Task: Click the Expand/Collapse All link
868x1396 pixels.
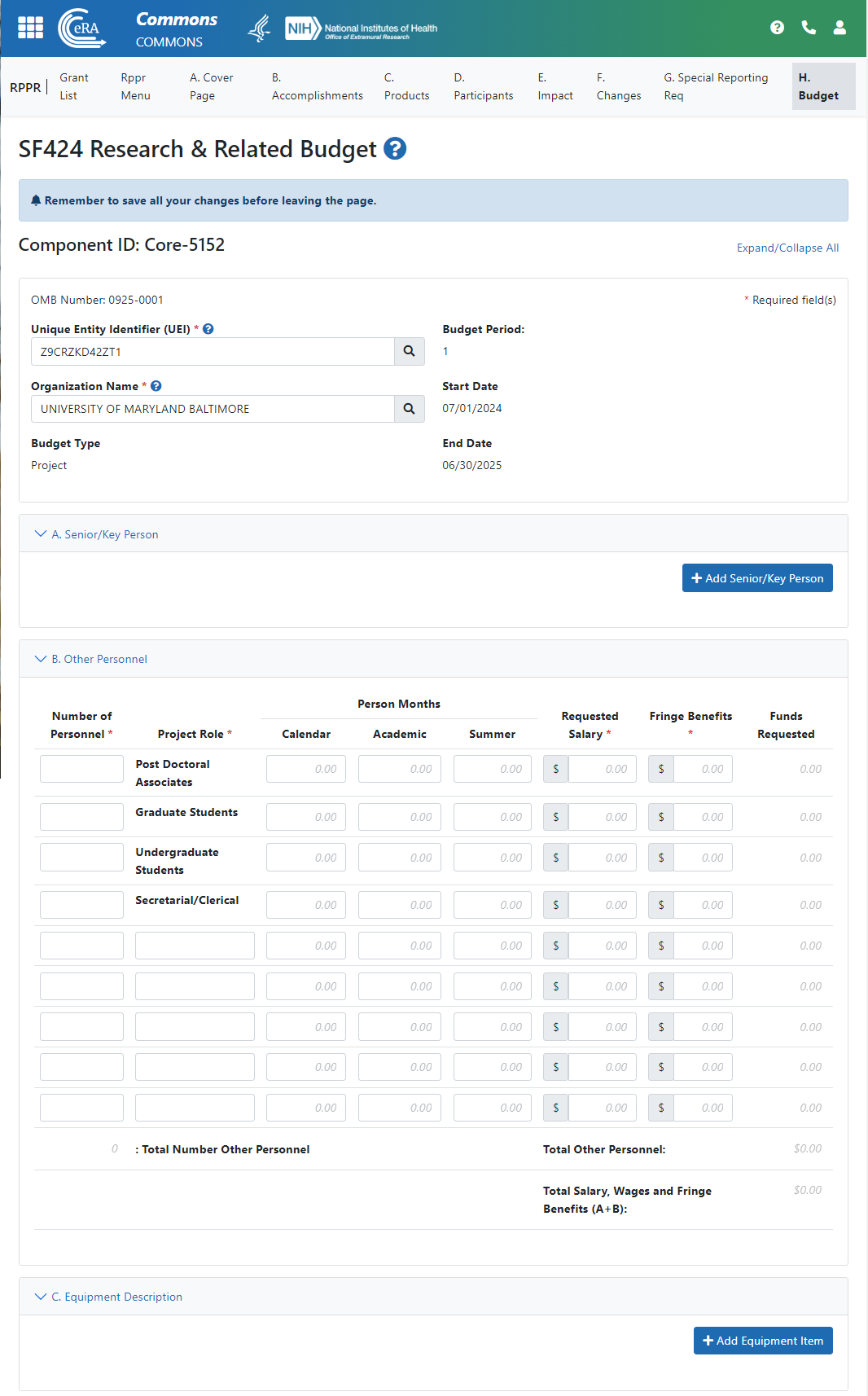Action: [x=787, y=248]
